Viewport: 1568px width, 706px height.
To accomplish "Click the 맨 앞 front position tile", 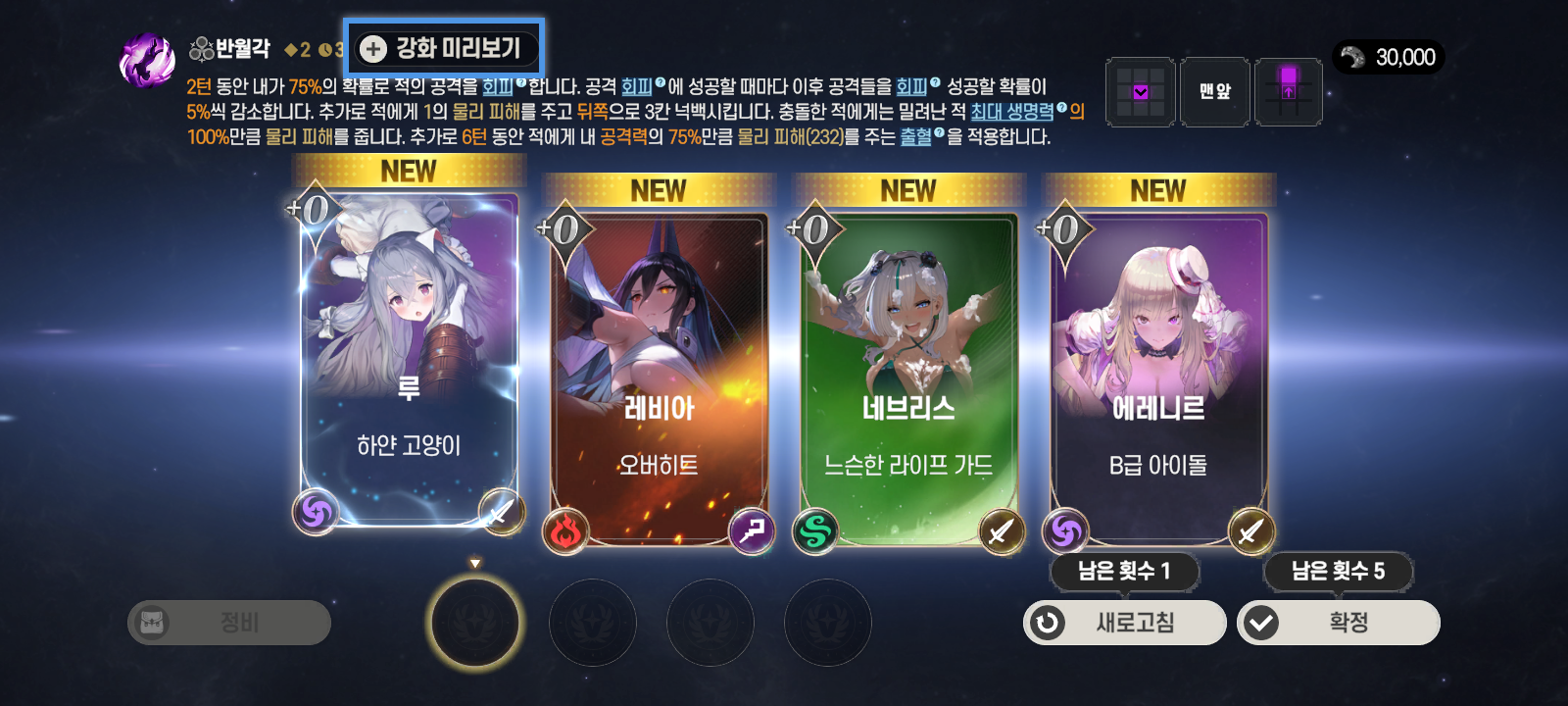I will pos(1215,92).
